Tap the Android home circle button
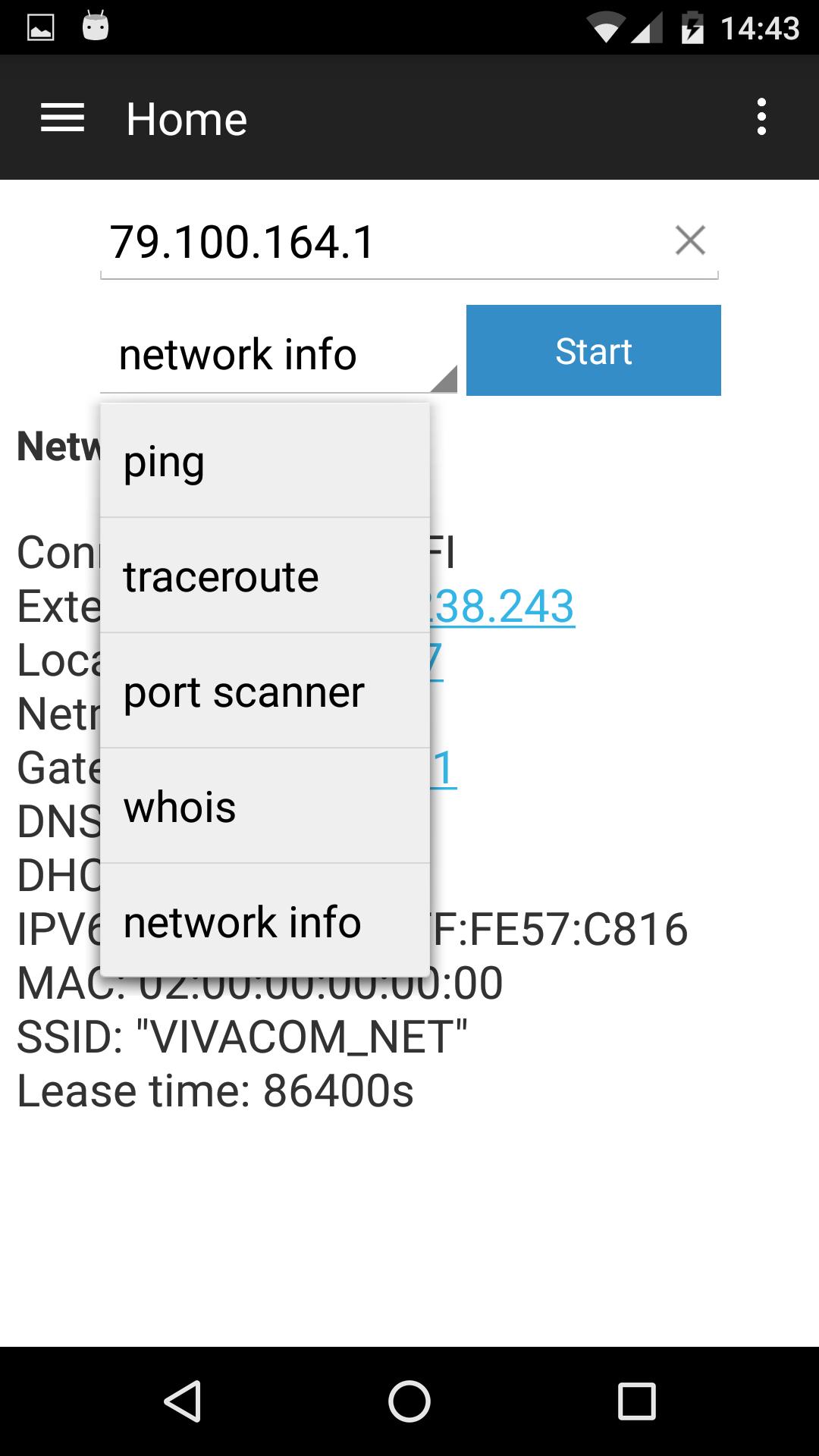The image size is (819, 1456). click(409, 1401)
